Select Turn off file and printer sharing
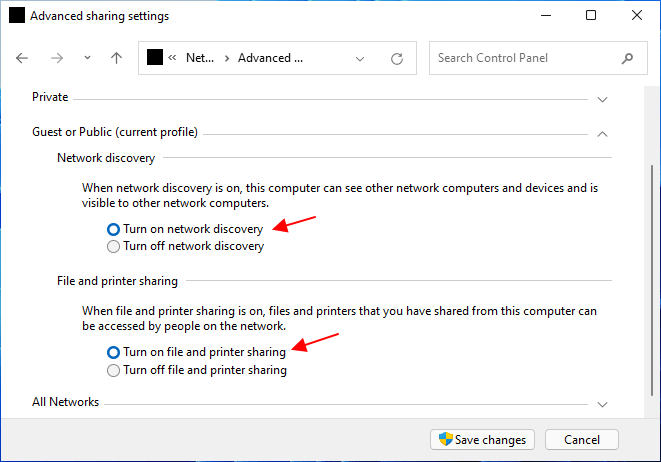The width and height of the screenshot is (661, 462). [114, 370]
